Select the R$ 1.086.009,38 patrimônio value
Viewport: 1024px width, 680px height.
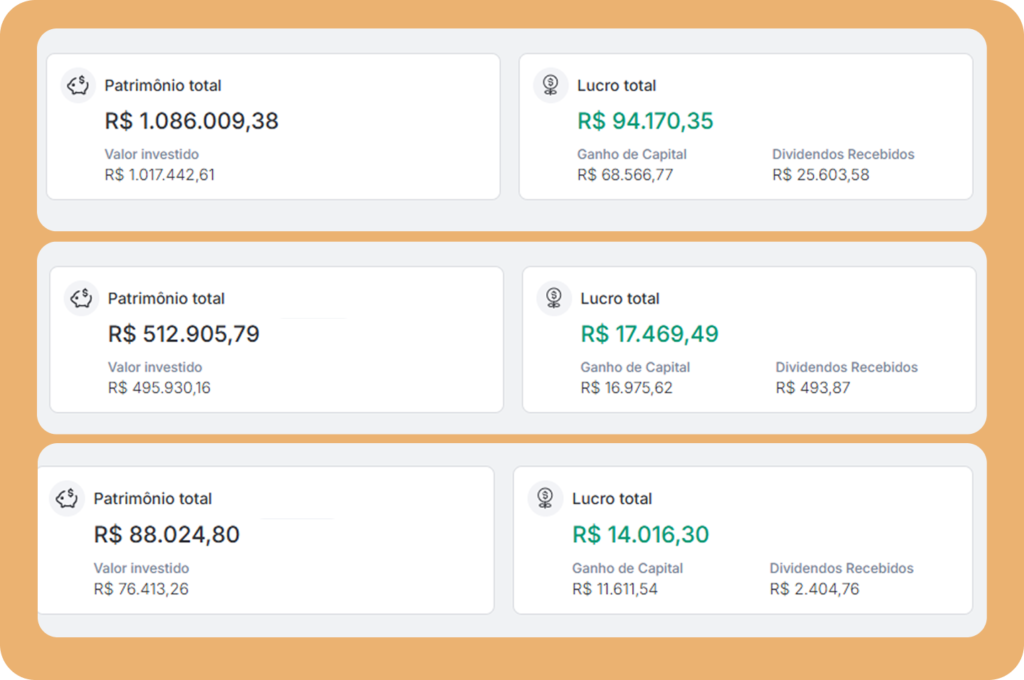pos(191,121)
